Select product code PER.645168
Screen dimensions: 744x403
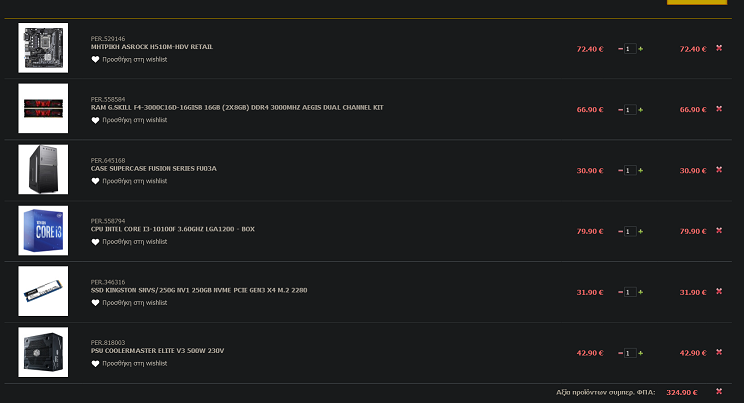108,160
